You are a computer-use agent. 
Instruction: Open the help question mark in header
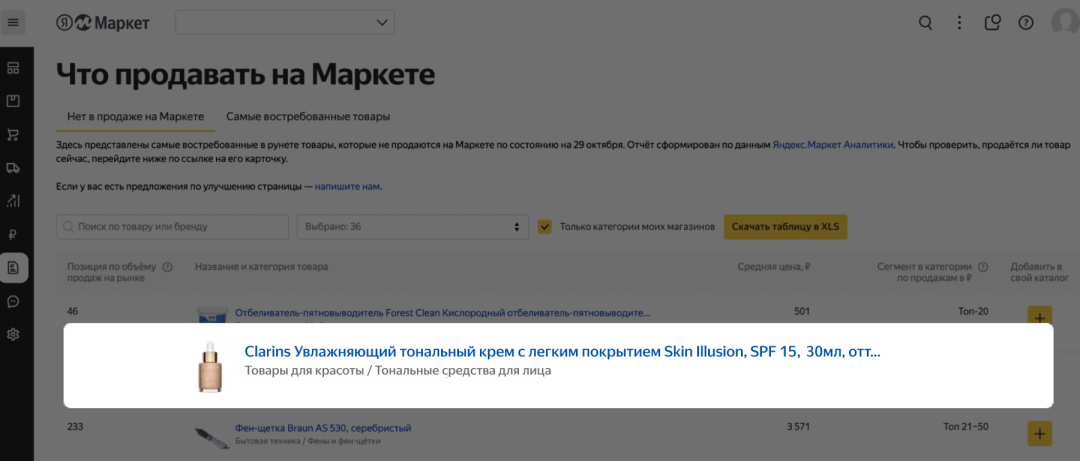pos(1026,23)
